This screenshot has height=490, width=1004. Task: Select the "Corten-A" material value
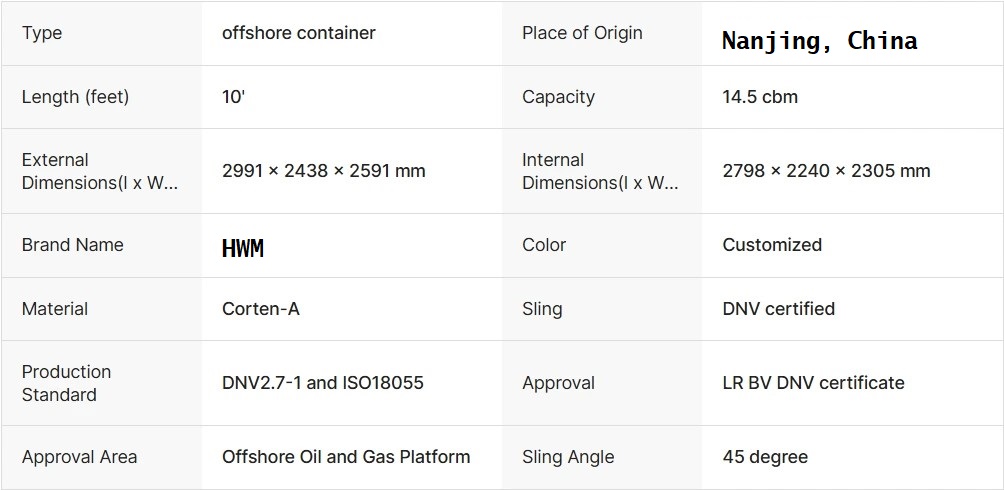click(261, 309)
